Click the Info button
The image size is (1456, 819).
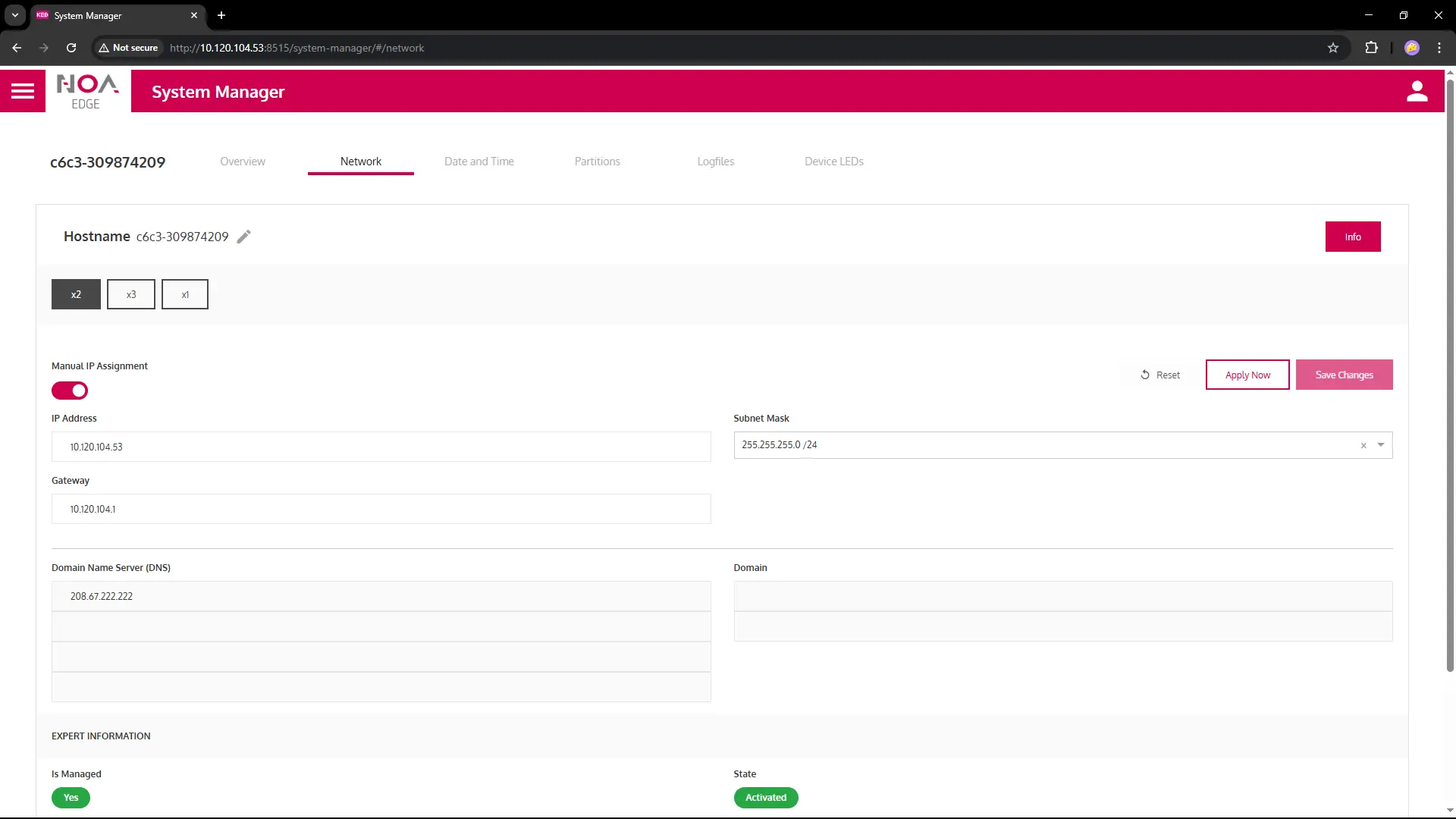(x=1353, y=236)
